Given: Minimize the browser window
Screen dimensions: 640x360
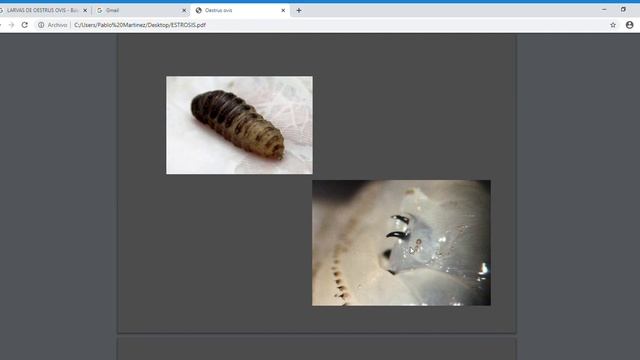Looking at the screenshot, I should (x=604, y=9).
